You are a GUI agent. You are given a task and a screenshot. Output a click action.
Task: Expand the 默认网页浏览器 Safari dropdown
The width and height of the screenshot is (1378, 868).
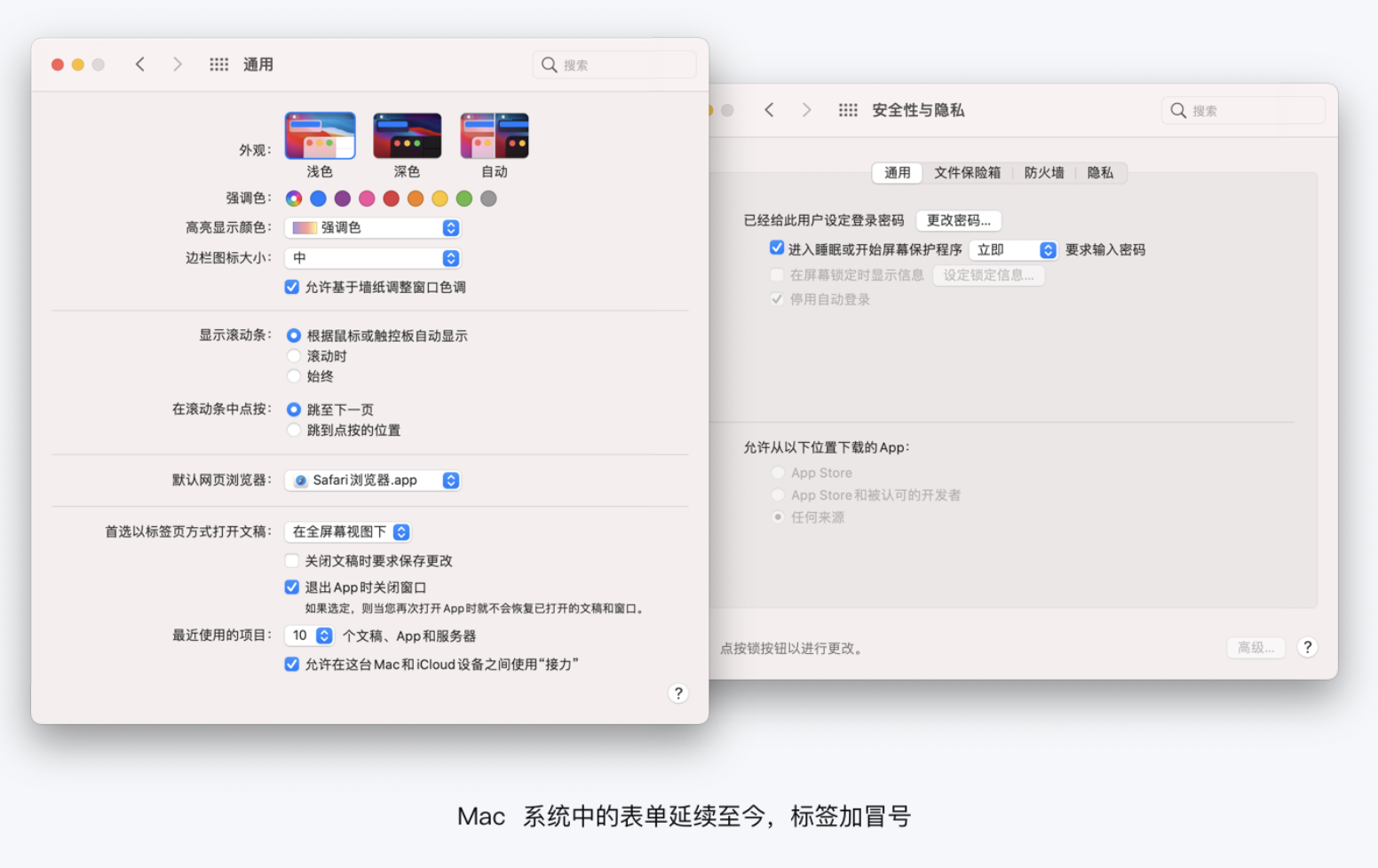(x=373, y=480)
